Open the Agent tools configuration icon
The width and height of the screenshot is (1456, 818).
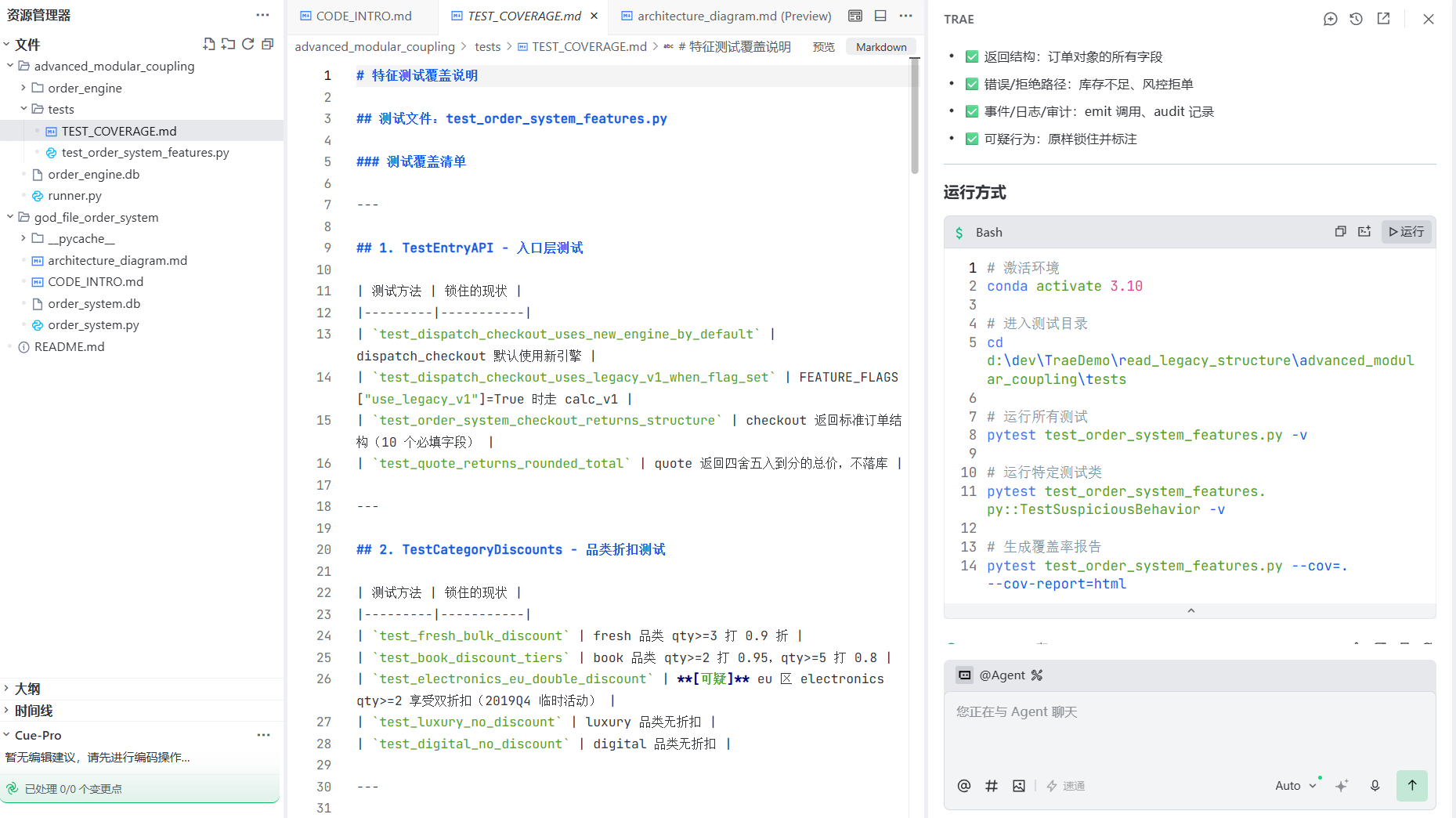[x=1037, y=675]
